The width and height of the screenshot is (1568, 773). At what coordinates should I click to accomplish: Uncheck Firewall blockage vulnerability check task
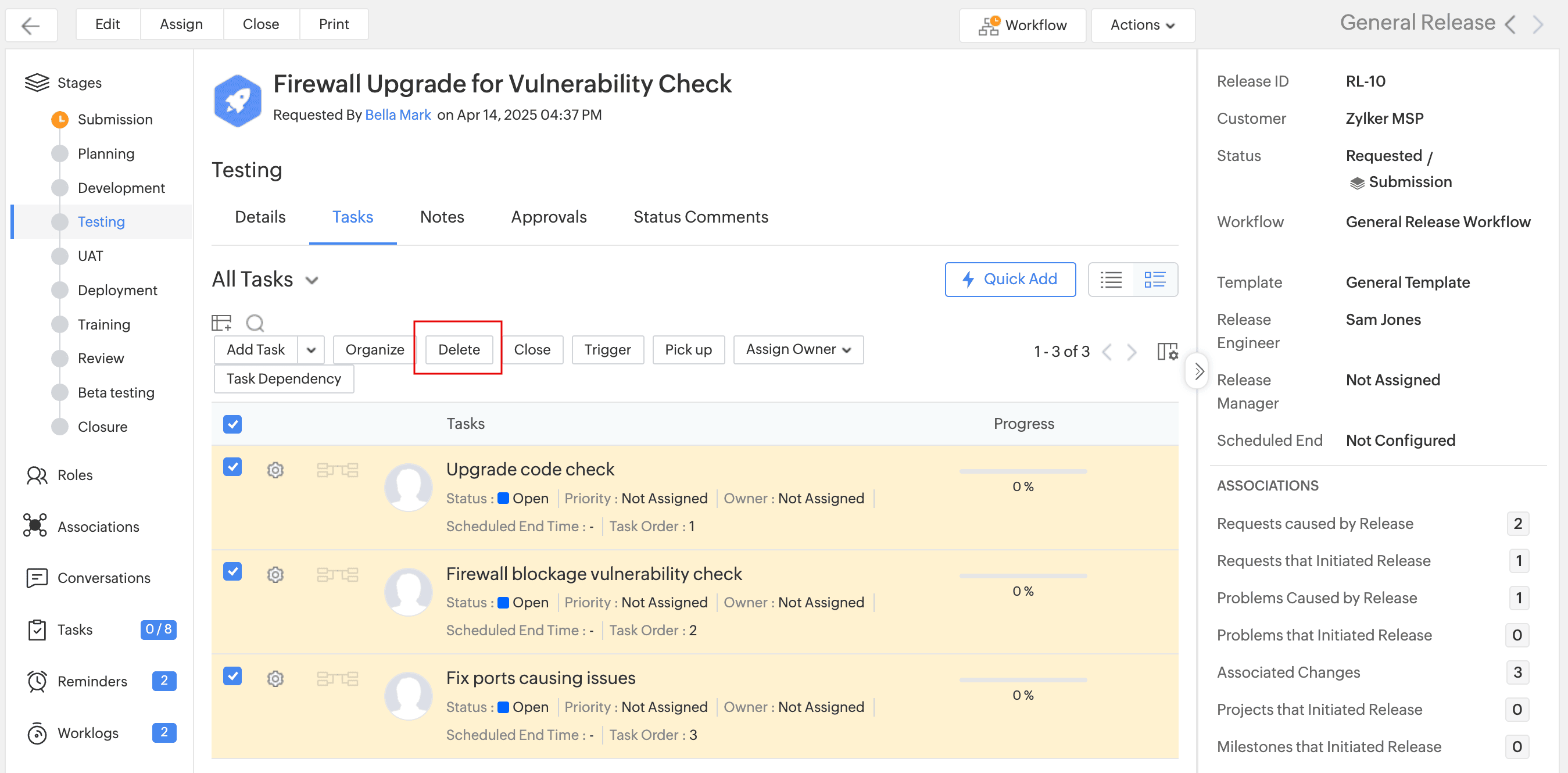232,571
